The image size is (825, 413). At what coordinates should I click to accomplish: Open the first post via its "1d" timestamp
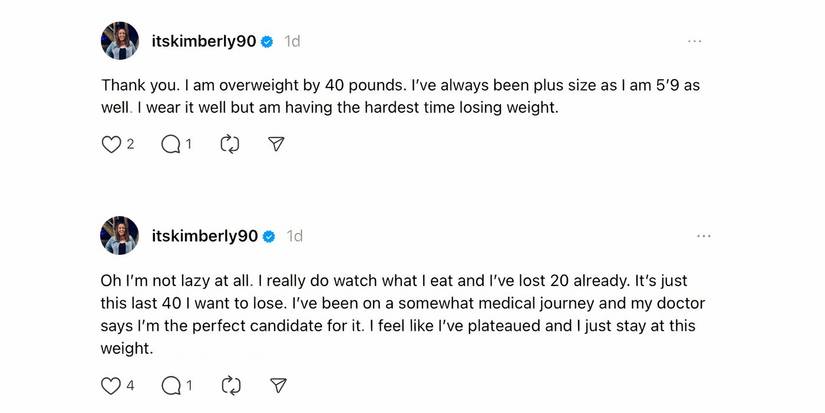click(x=292, y=42)
